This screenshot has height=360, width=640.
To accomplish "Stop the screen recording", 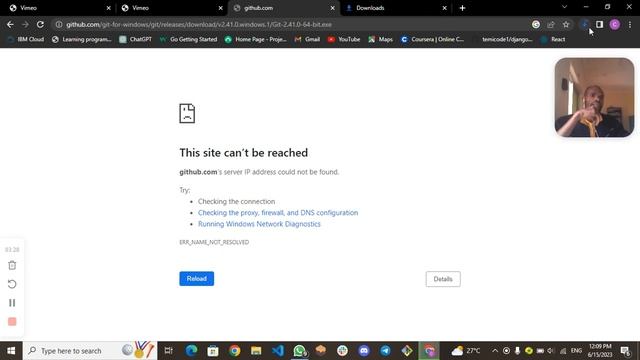I will (12, 322).
